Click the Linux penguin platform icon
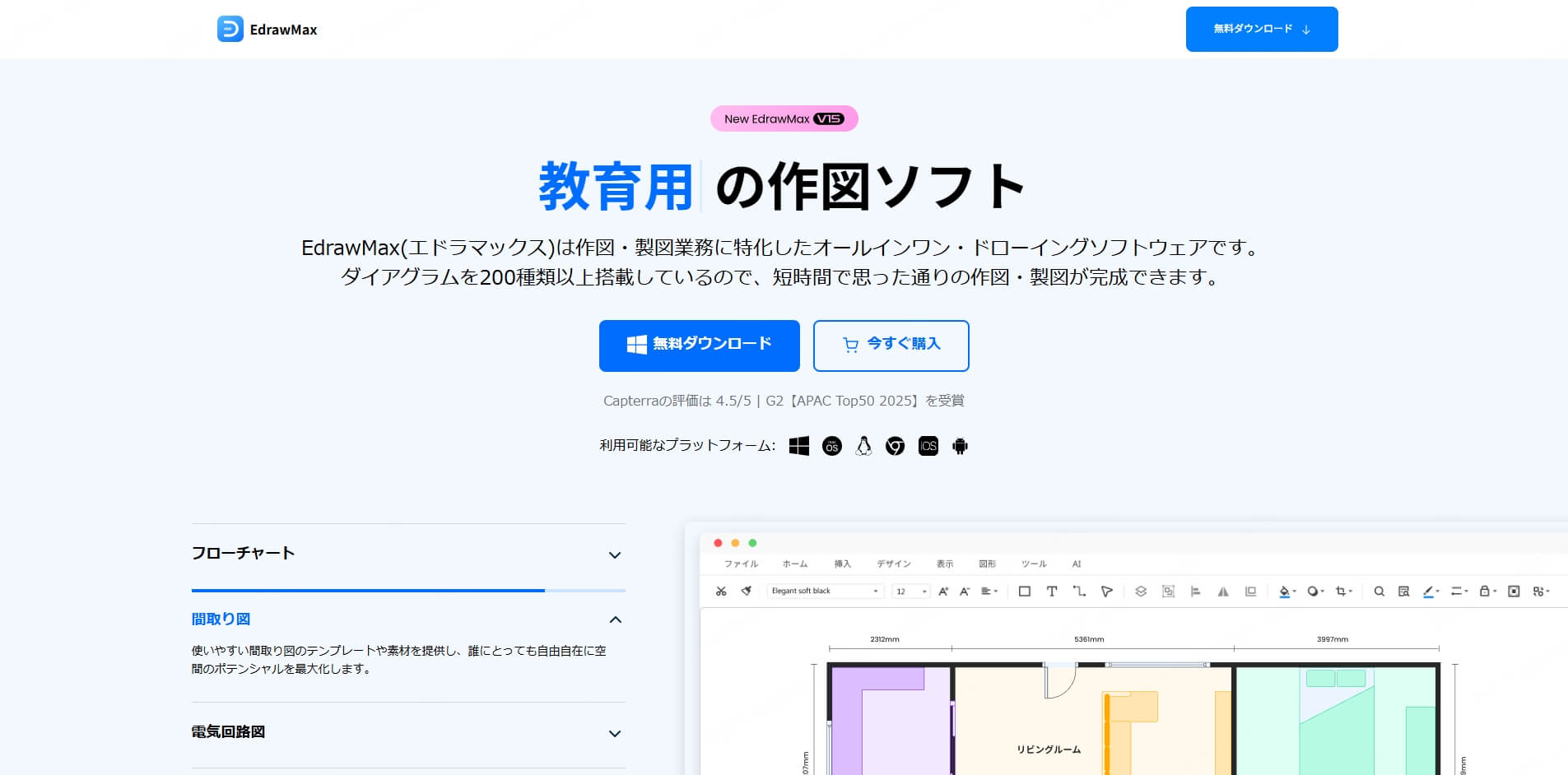Image resolution: width=1568 pixels, height=775 pixels. coord(863,446)
